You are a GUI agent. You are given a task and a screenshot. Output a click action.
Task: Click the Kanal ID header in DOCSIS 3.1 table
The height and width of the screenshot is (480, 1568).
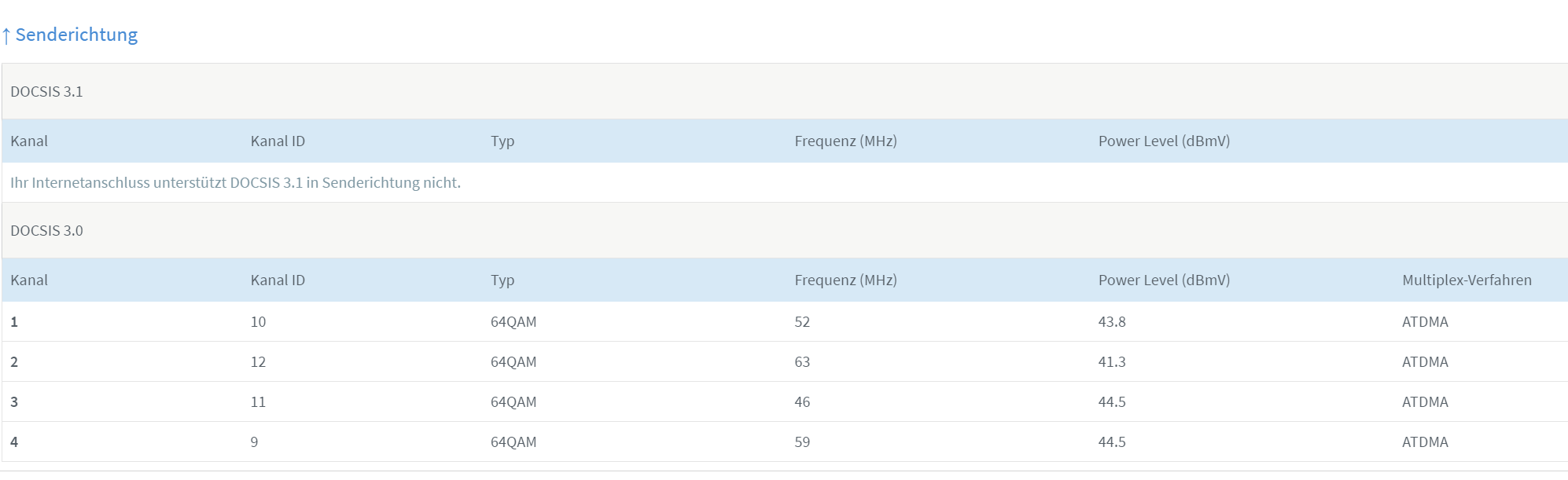pyautogui.click(x=278, y=141)
